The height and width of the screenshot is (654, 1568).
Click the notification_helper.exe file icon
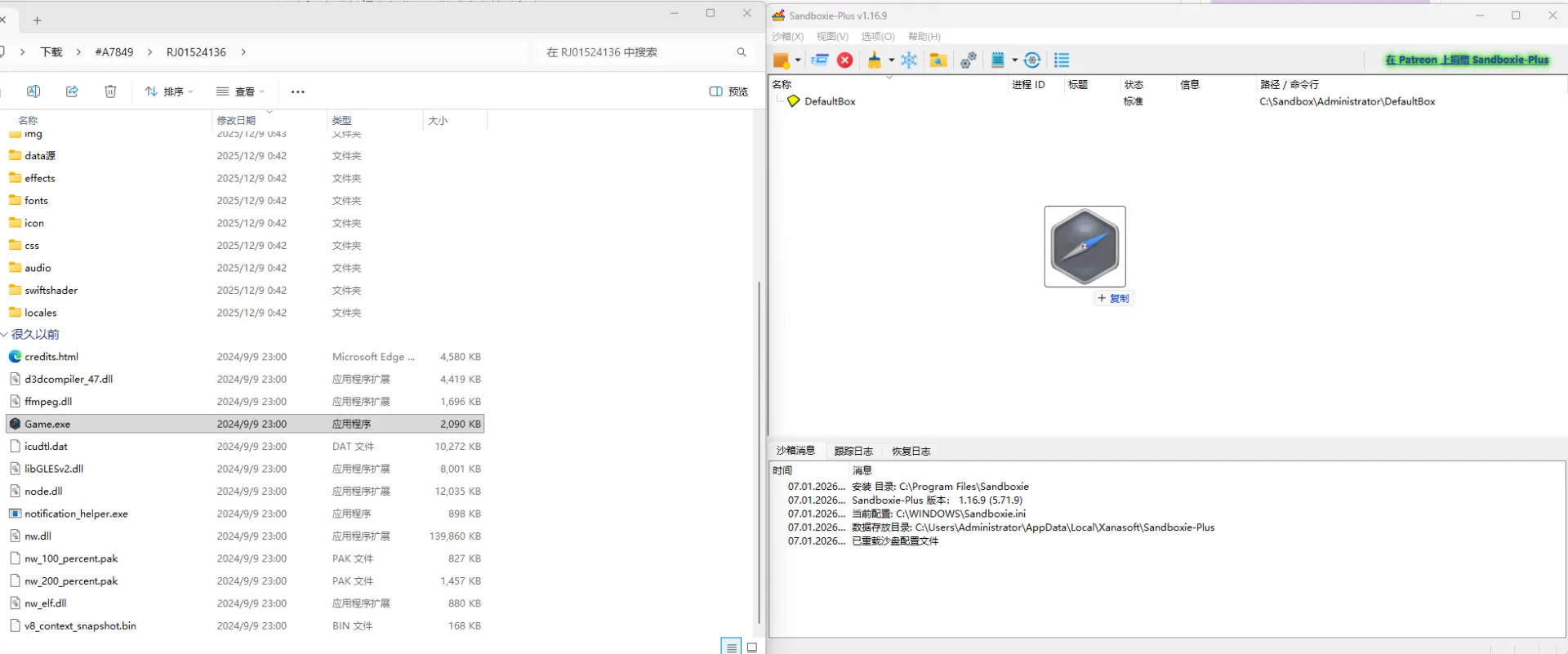[x=15, y=514]
